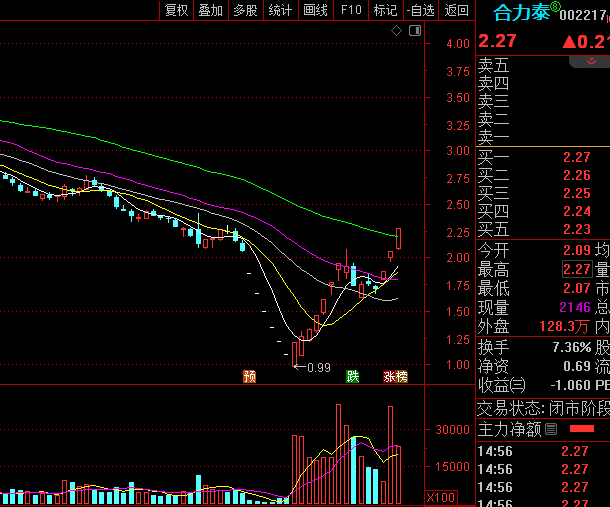Click the X100 volume unit box
Viewport: 610px width, 507px height.
tap(441, 498)
